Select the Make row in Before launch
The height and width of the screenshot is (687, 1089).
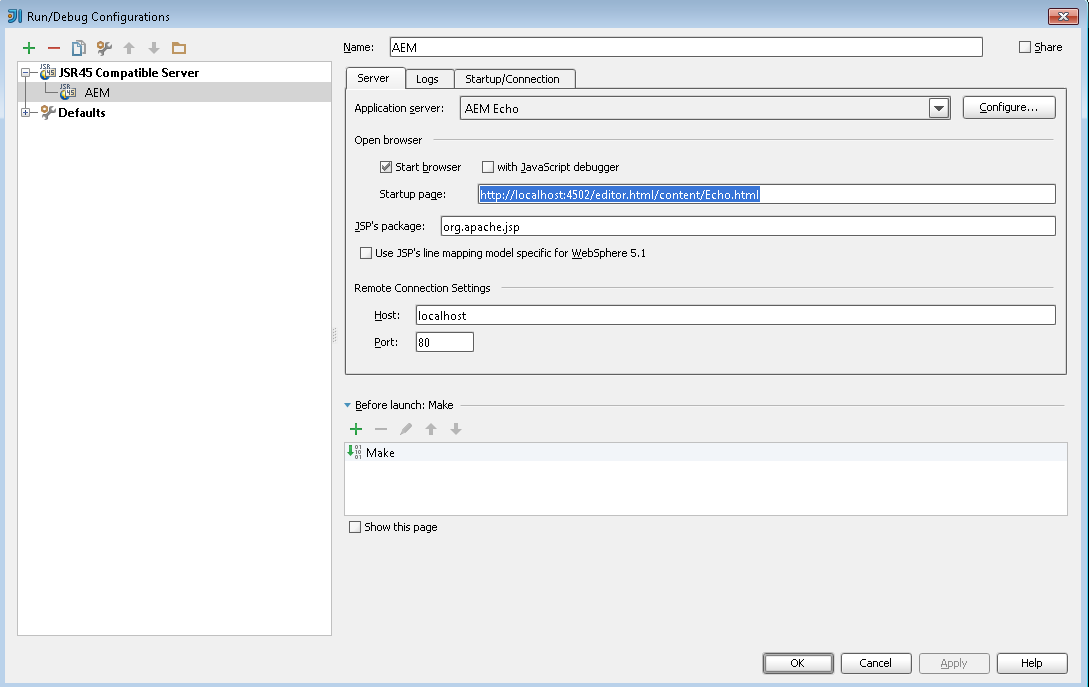[x=706, y=452]
